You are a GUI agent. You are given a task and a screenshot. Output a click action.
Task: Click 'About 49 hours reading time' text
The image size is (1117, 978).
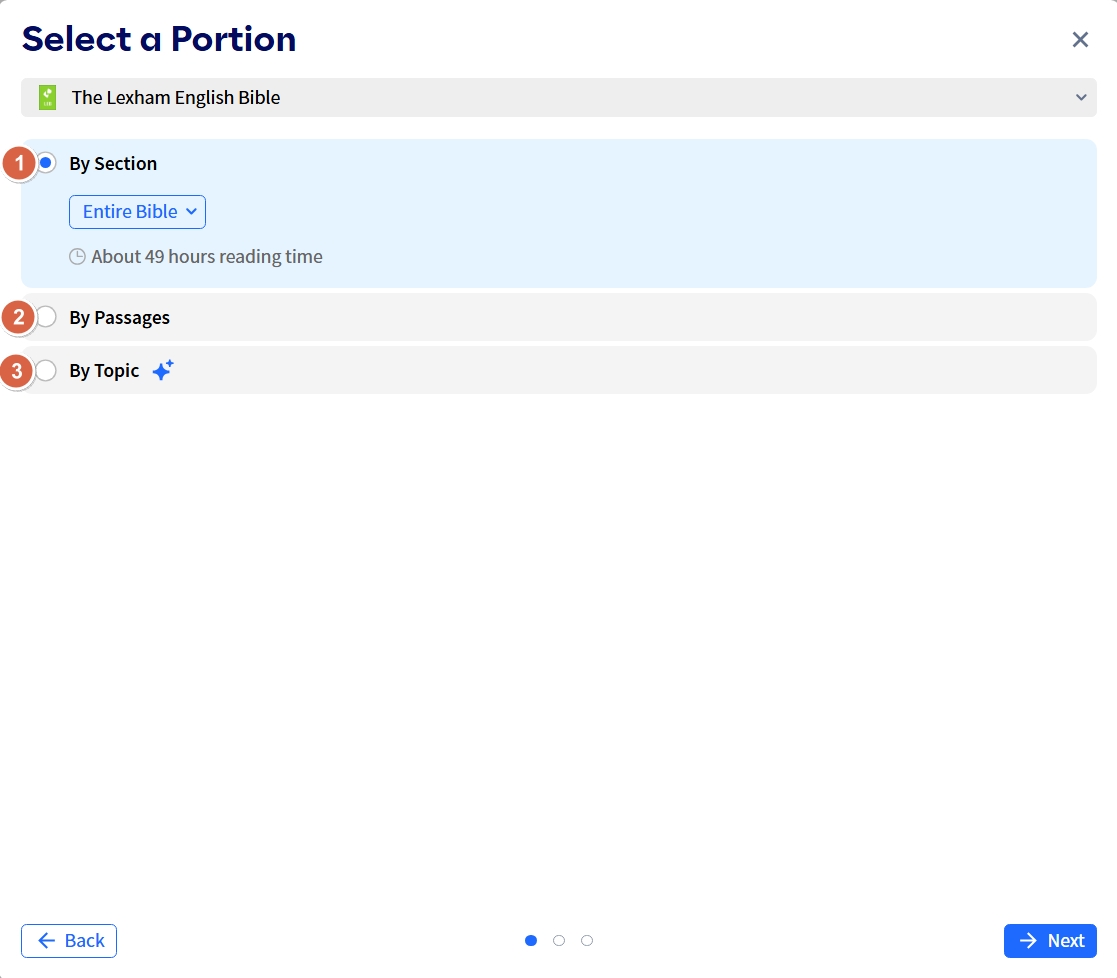pyautogui.click(x=207, y=256)
